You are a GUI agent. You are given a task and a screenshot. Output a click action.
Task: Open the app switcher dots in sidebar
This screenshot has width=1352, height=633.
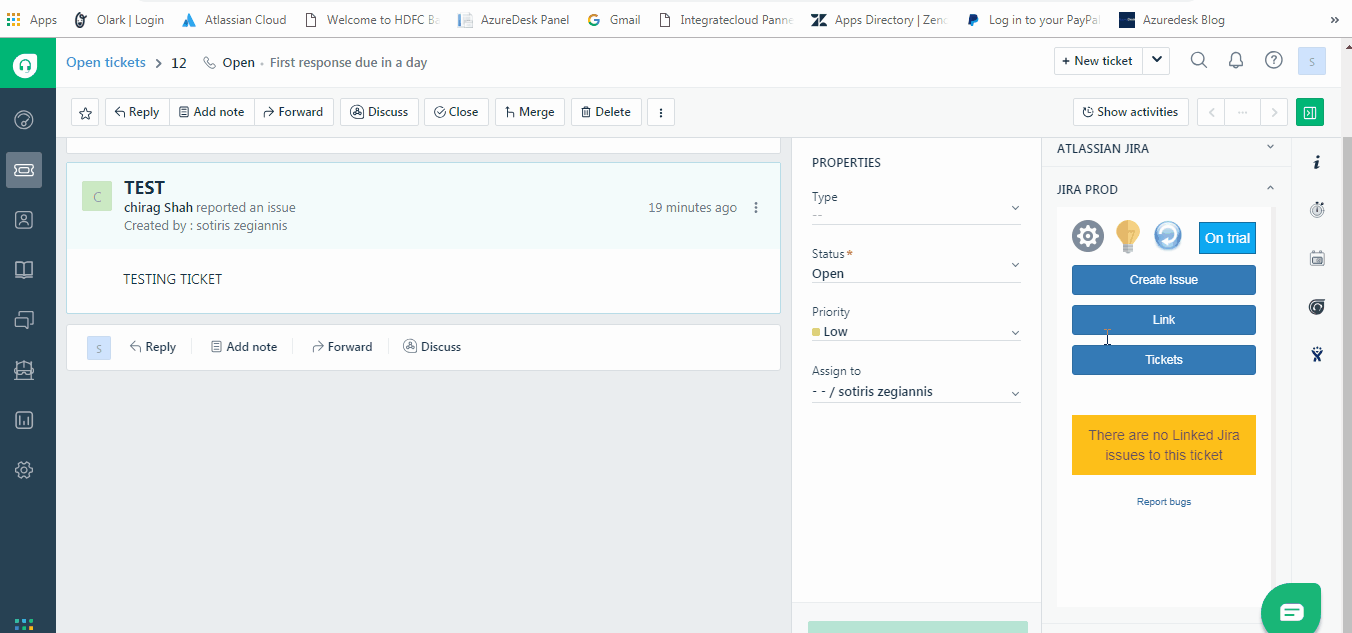[25, 624]
